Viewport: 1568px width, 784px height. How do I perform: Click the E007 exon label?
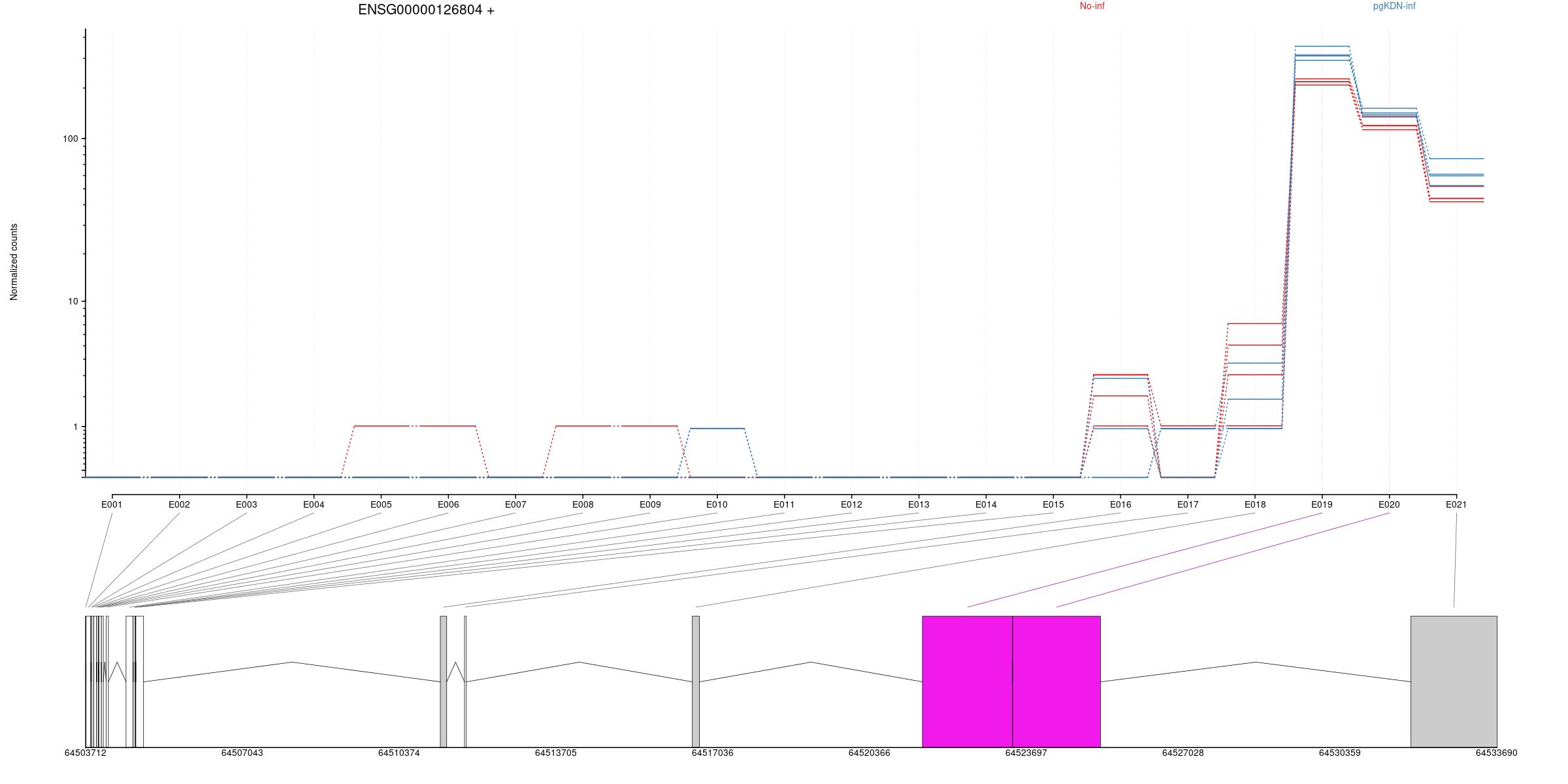click(515, 504)
